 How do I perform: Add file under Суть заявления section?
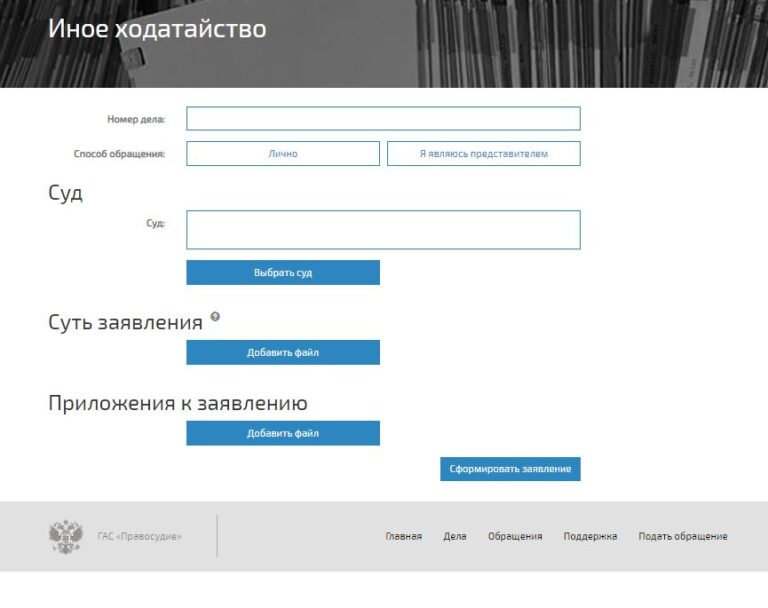[283, 353]
